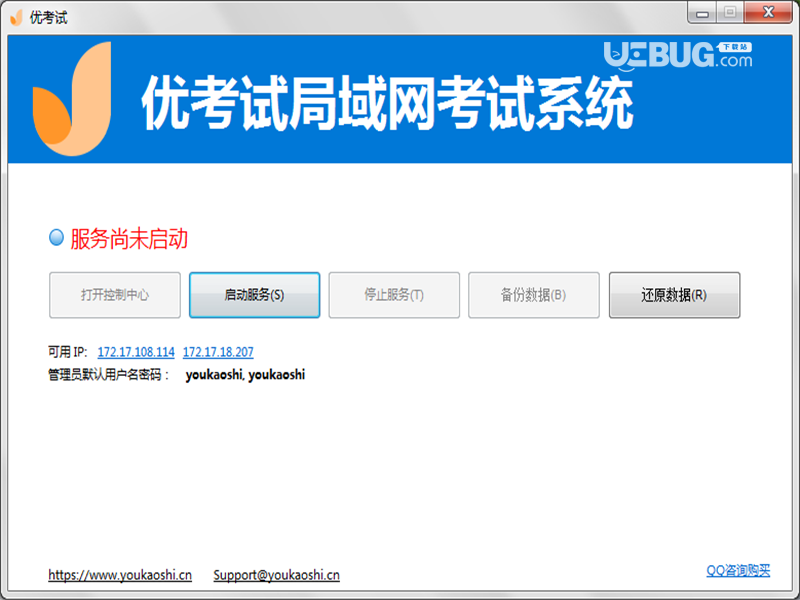The image size is (800, 600).
Task: Minimize the 优考试 window
Action: point(702,13)
